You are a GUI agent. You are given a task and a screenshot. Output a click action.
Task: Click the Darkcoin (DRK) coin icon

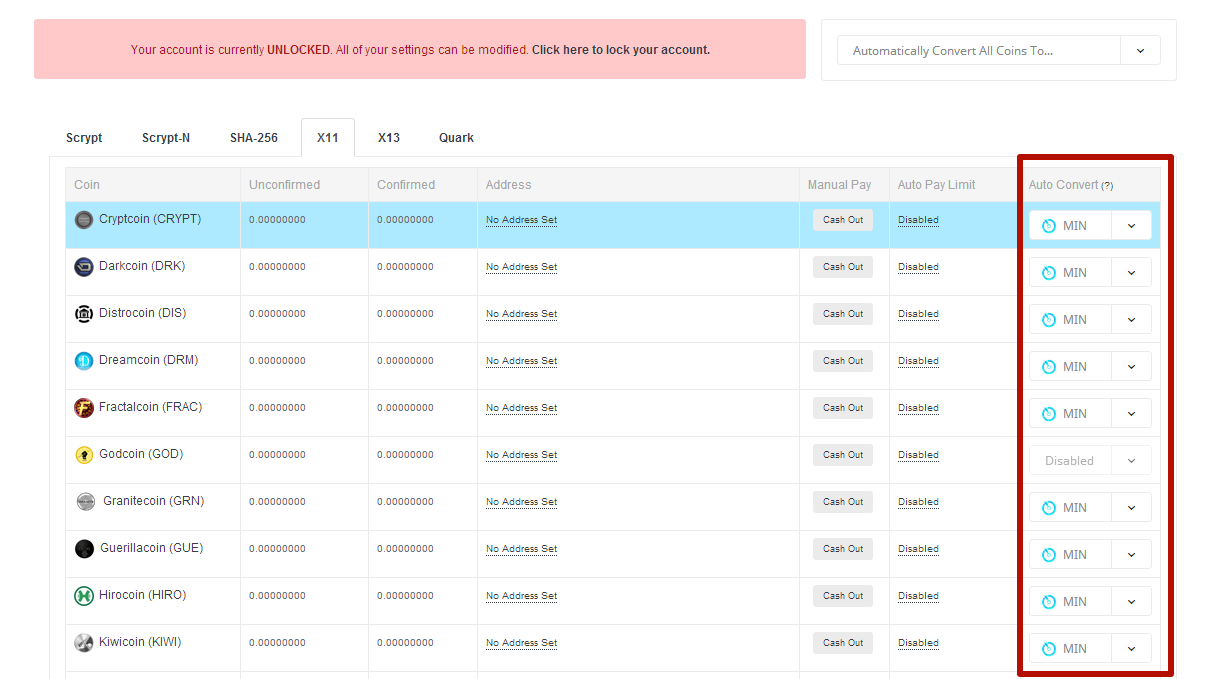84,267
